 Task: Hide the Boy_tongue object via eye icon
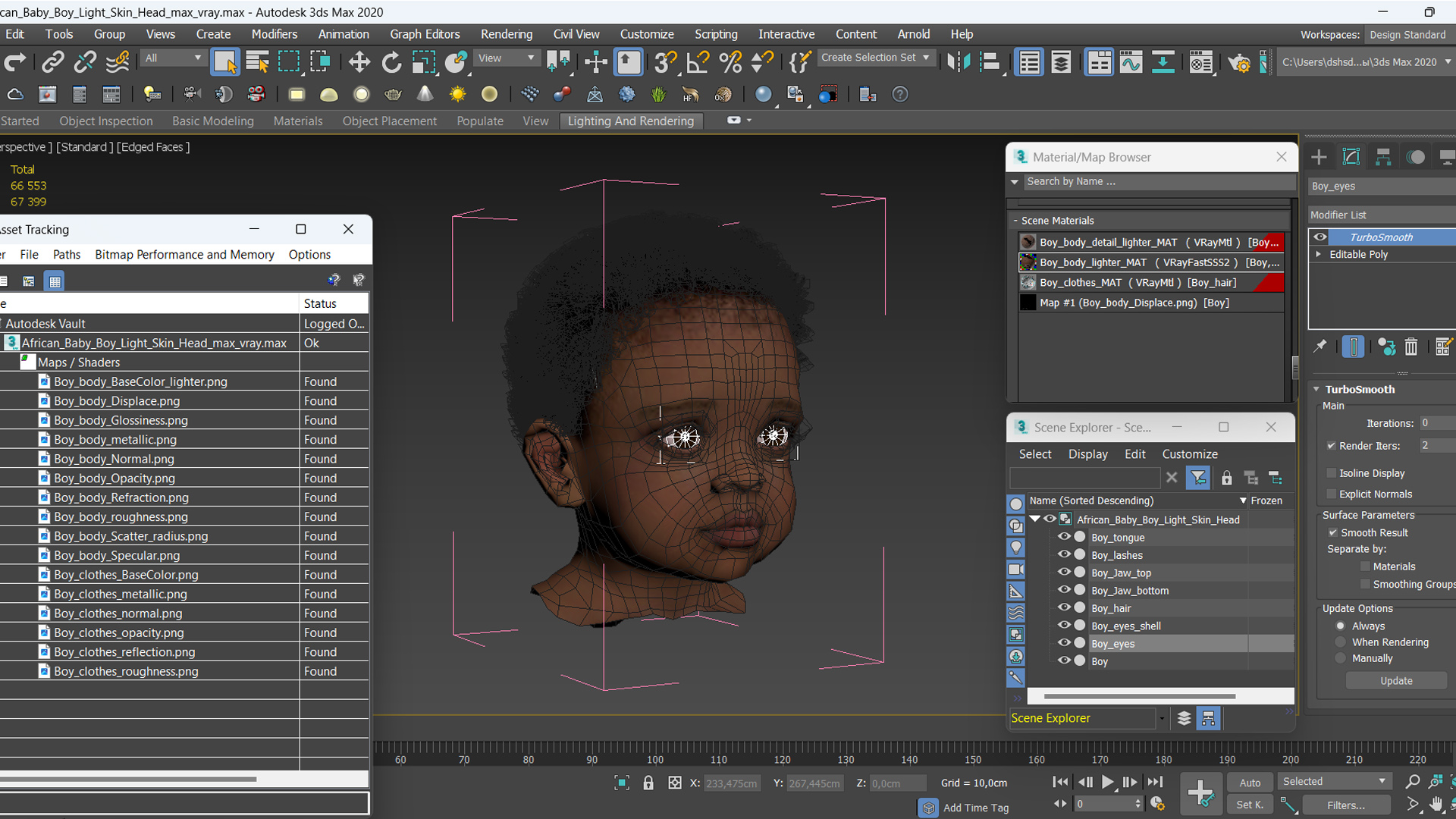click(x=1064, y=537)
